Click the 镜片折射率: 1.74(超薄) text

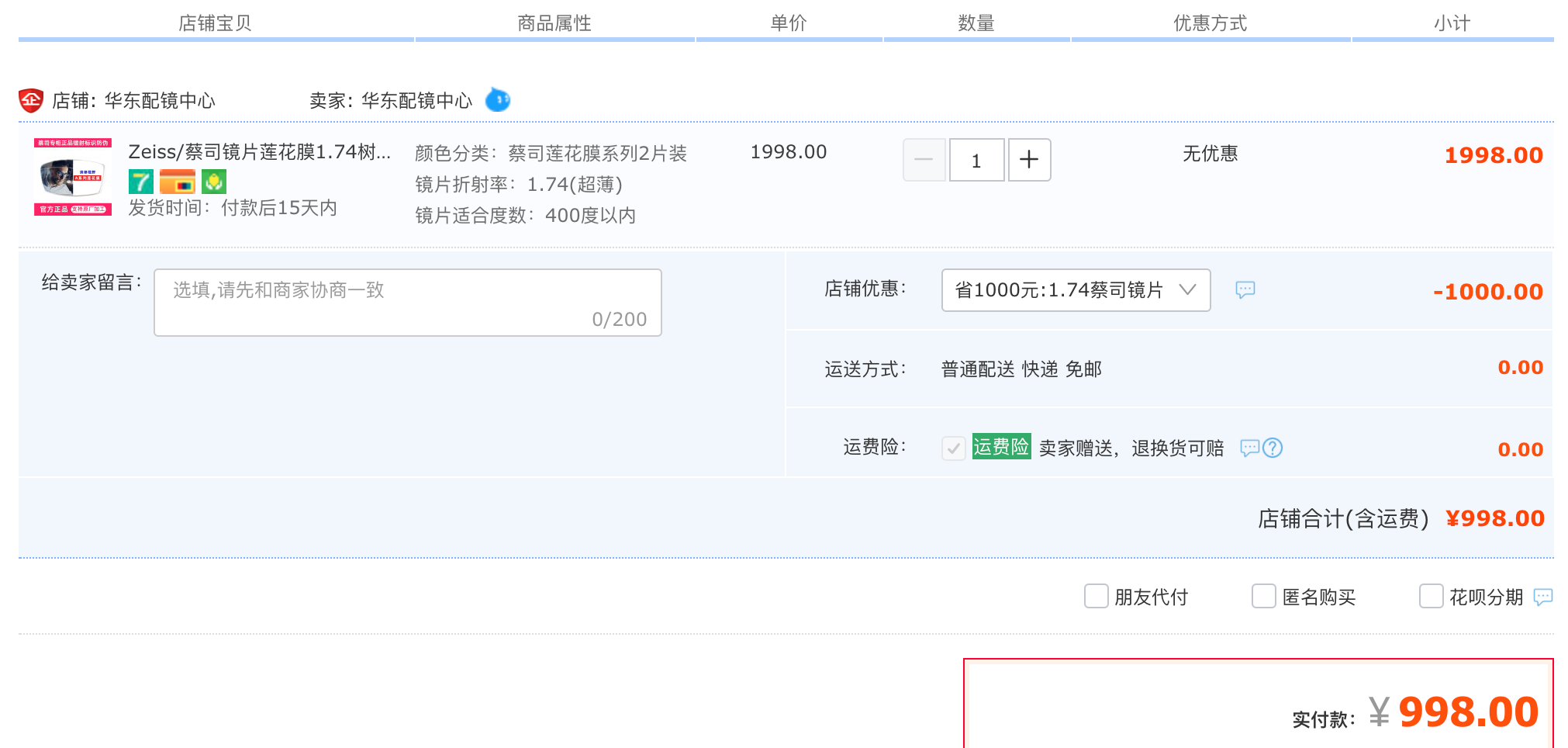click(519, 185)
